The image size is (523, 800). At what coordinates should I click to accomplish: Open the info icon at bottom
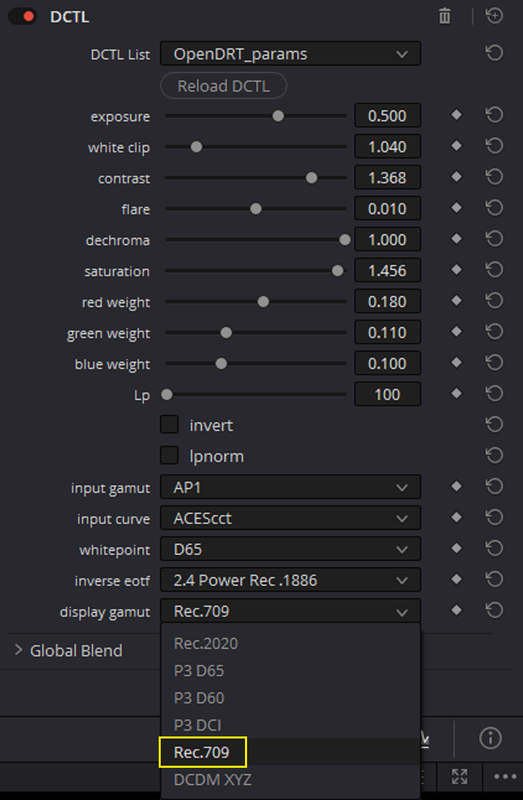(490, 738)
